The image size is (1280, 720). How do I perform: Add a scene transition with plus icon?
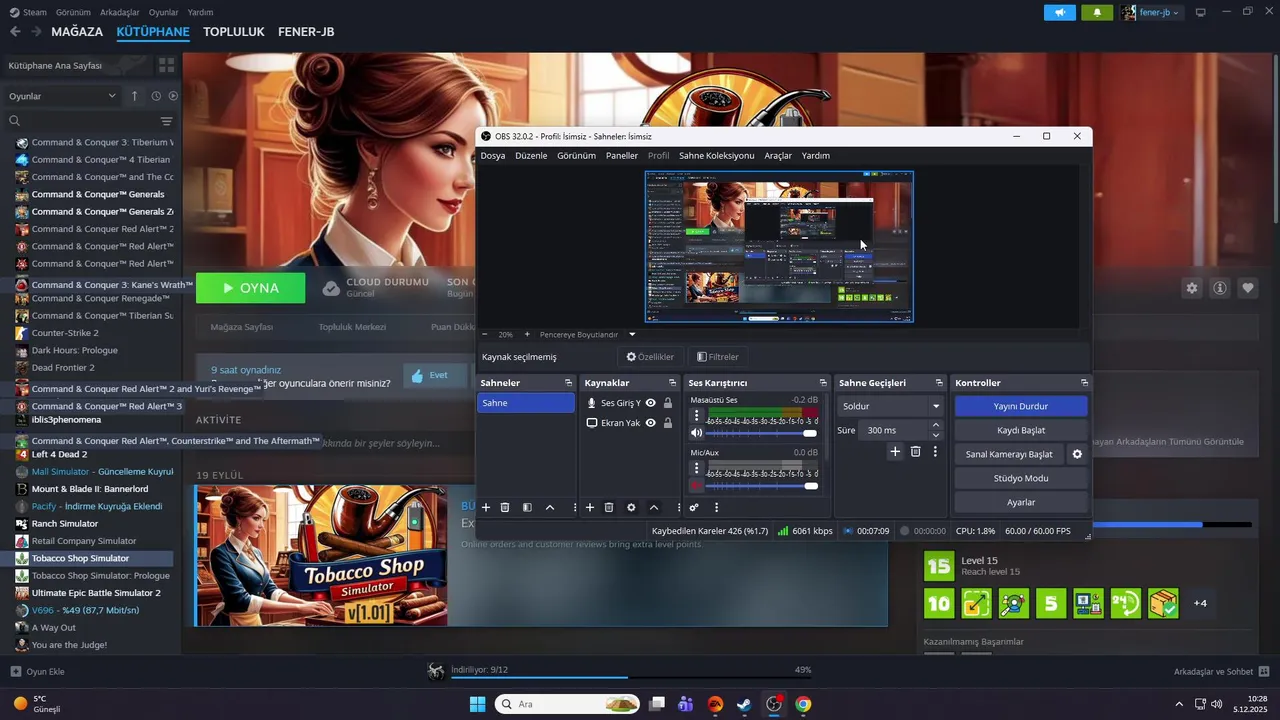tap(895, 452)
